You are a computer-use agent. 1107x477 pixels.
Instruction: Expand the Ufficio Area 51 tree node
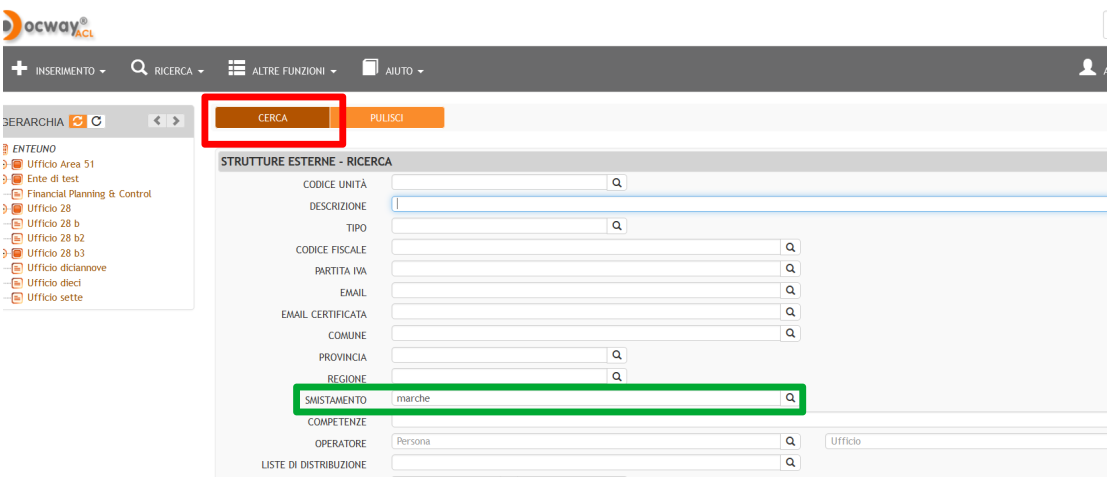5,164
